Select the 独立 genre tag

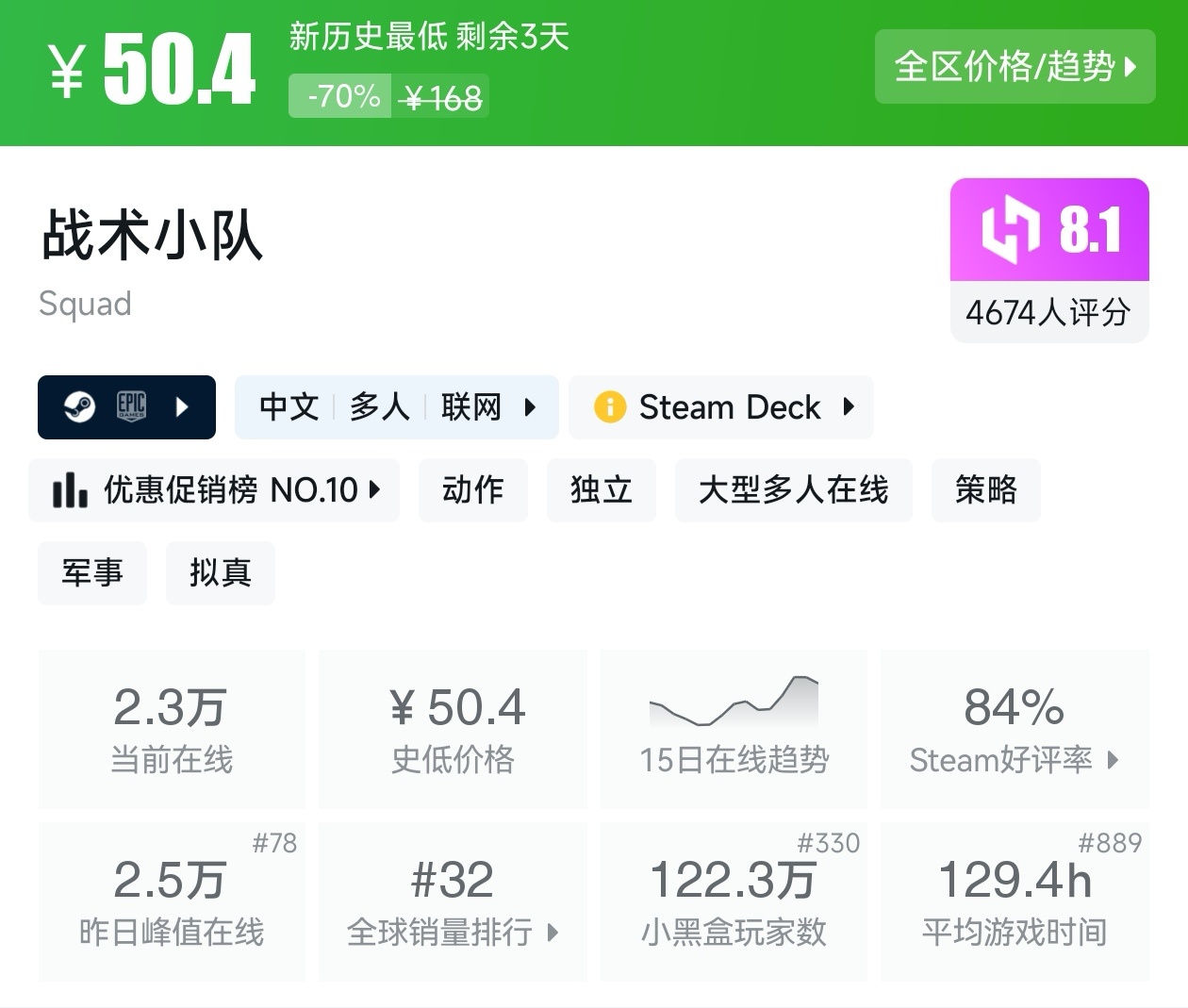pyautogui.click(x=601, y=489)
